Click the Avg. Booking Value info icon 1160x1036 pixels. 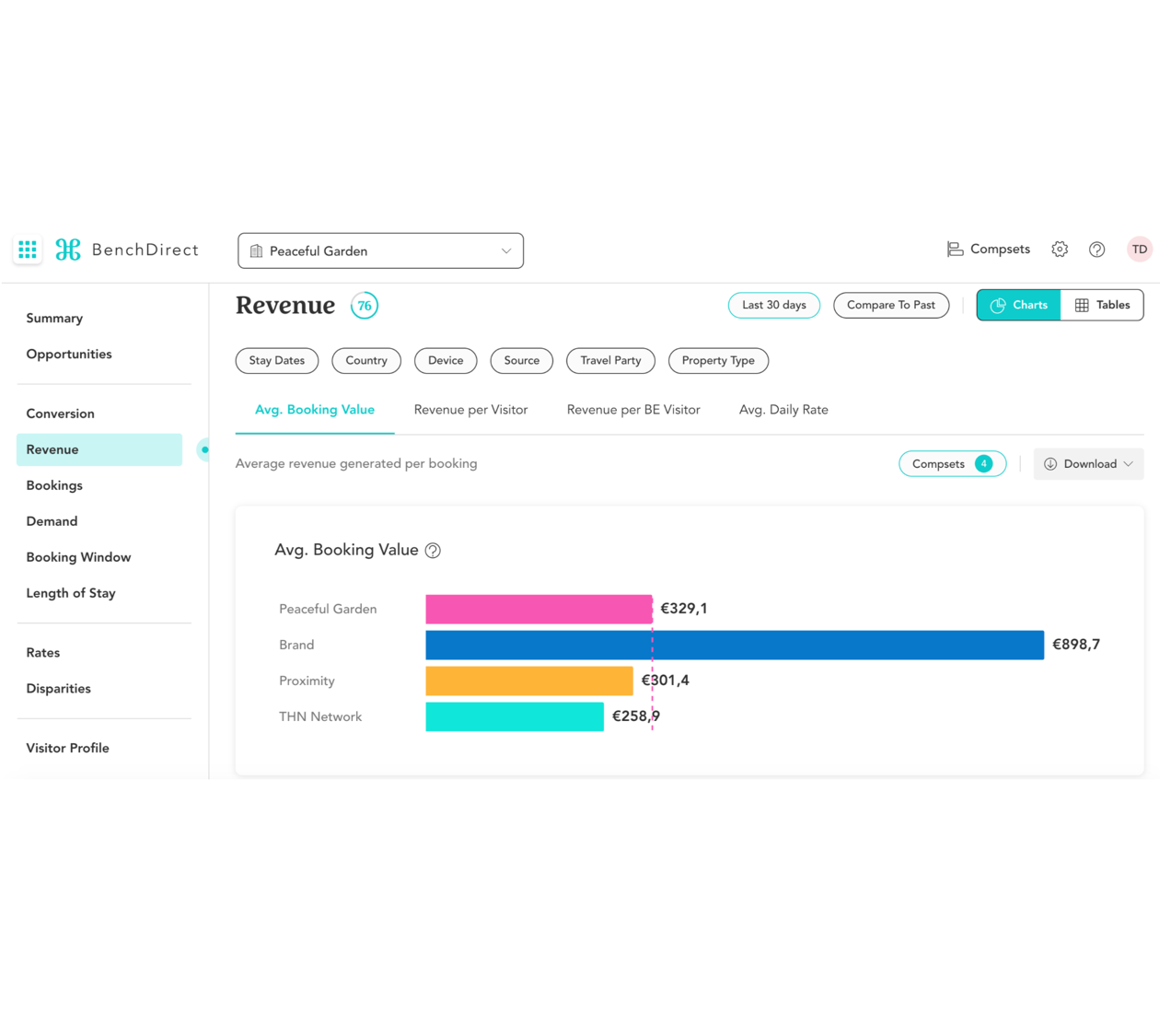[x=433, y=551]
